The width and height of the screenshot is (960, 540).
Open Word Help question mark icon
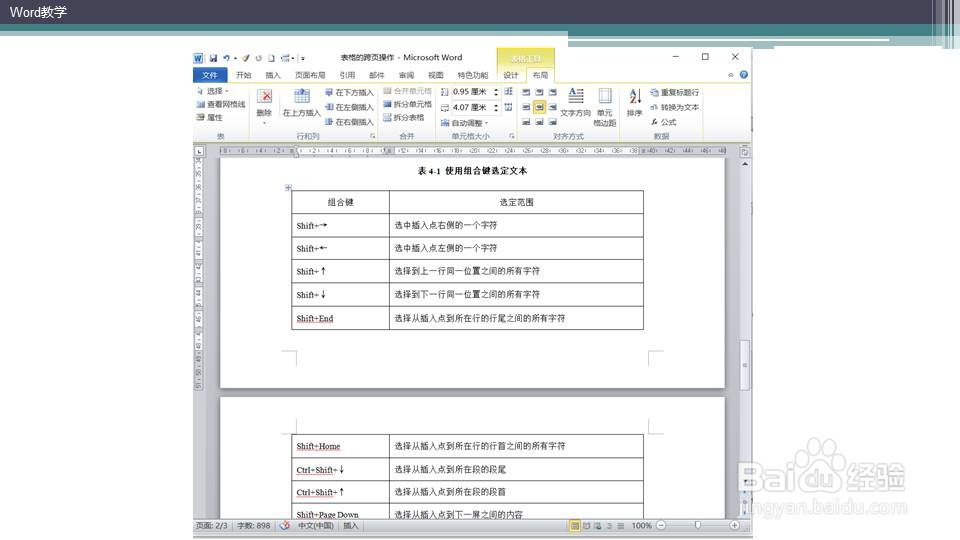[744, 75]
